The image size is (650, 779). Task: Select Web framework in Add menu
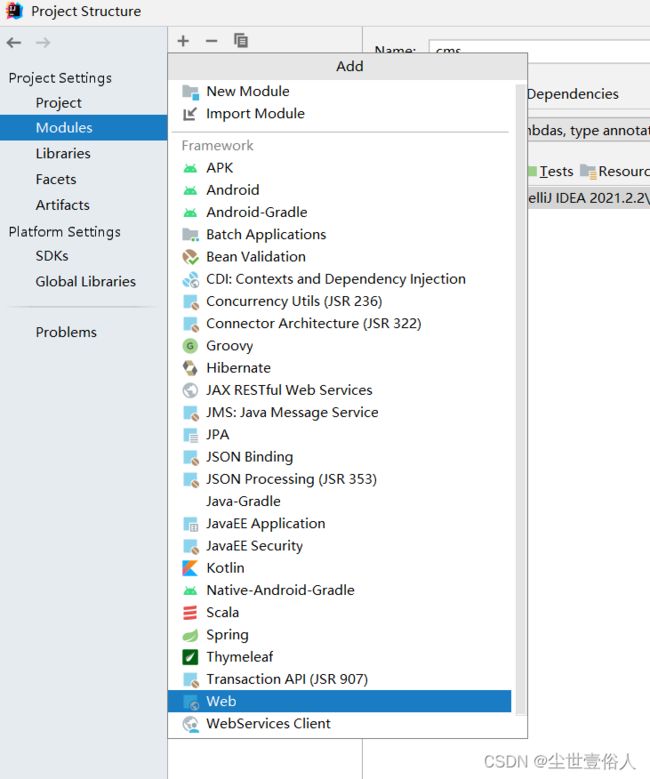339,701
